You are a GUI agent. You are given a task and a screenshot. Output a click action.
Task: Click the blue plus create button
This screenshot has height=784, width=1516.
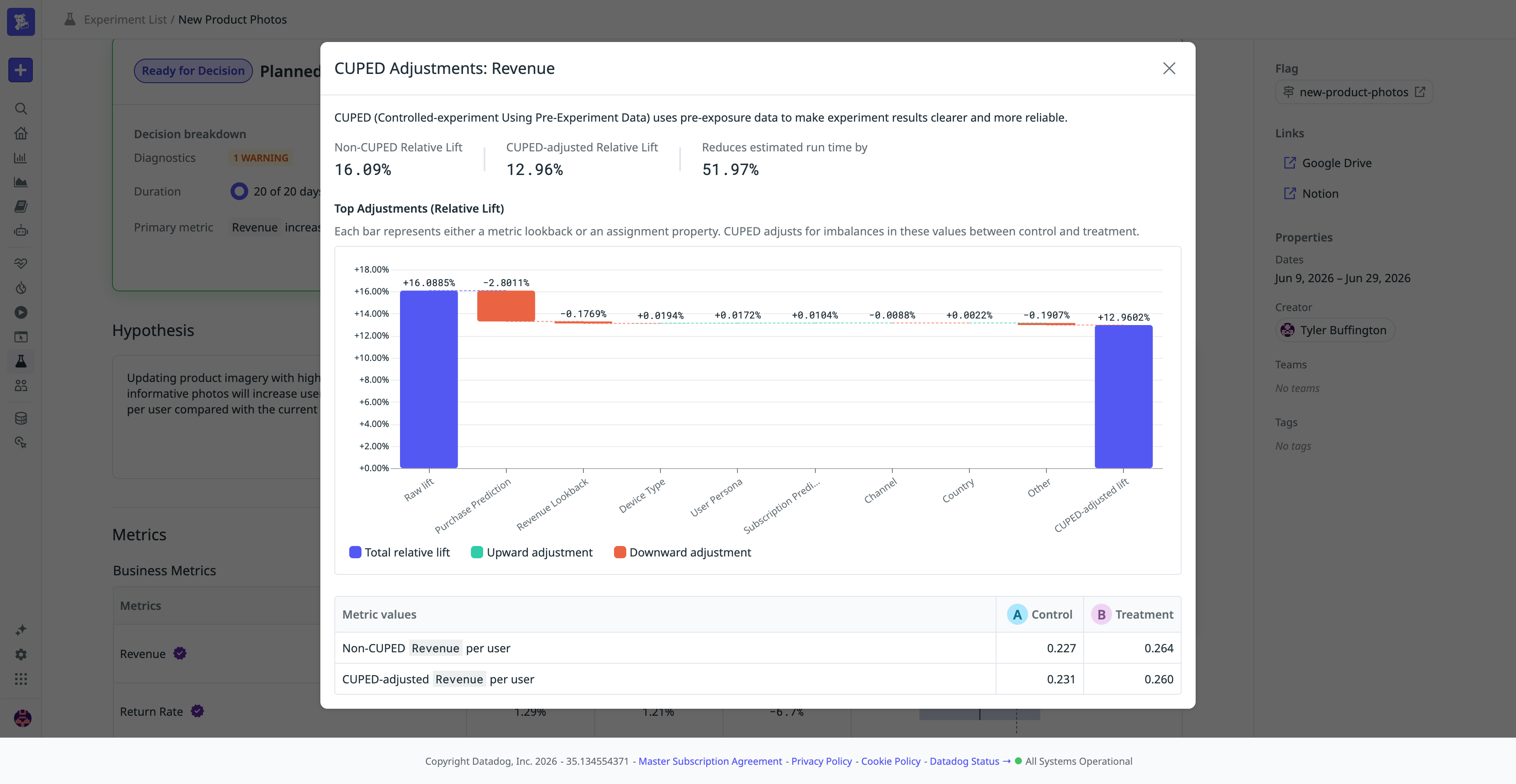[x=21, y=70]
